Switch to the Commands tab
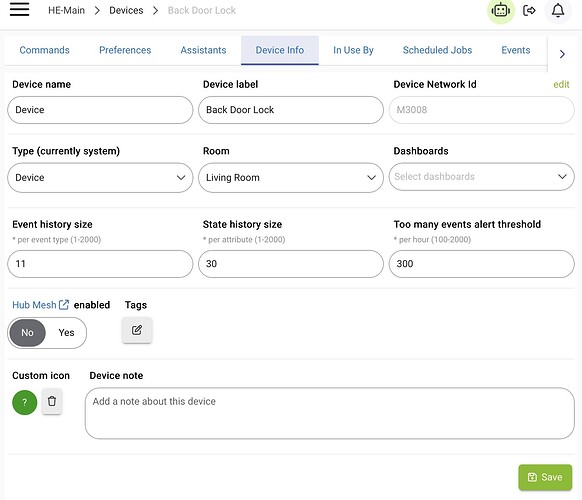Viewport: 582px width, 500px height. click(x=45, y=50)
